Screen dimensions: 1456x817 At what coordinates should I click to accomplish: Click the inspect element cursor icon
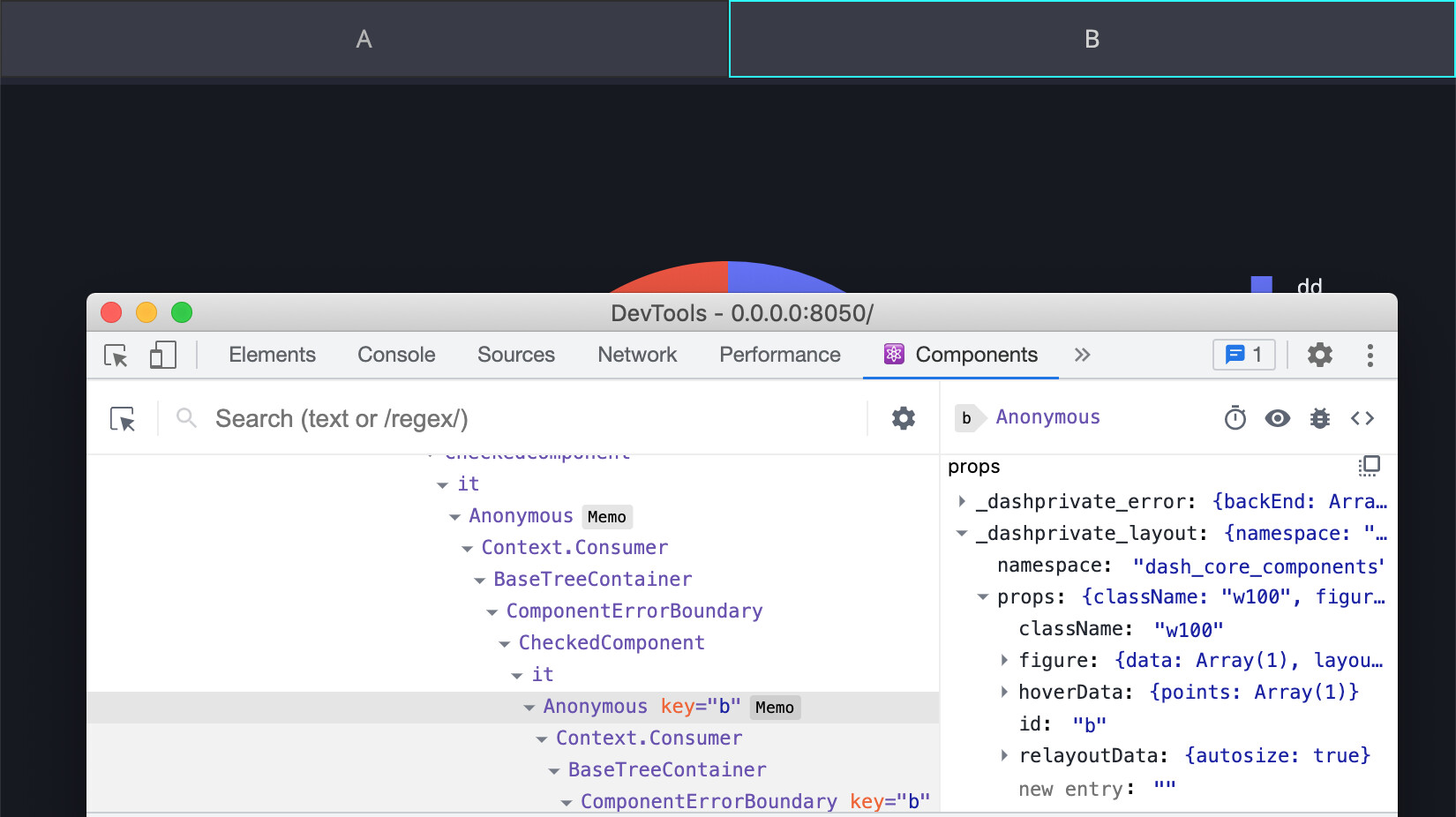coord(116,355)
